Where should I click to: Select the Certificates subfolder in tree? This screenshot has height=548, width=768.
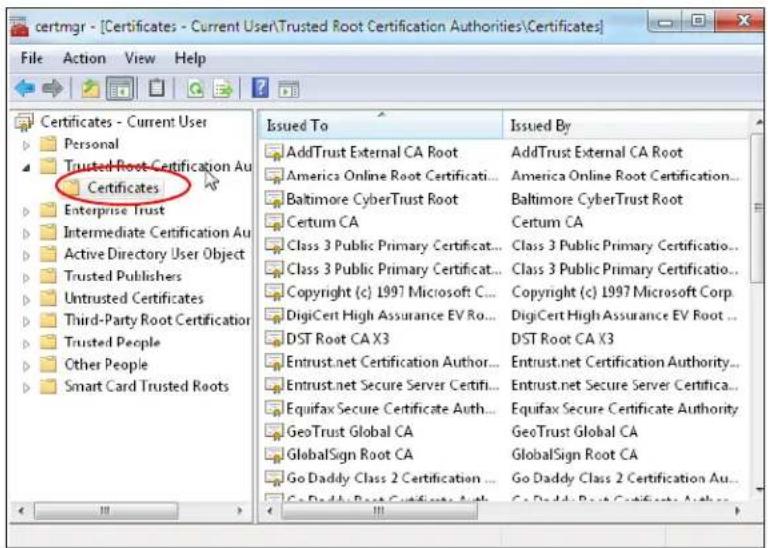pyautogui.click(x=123, y=188)
